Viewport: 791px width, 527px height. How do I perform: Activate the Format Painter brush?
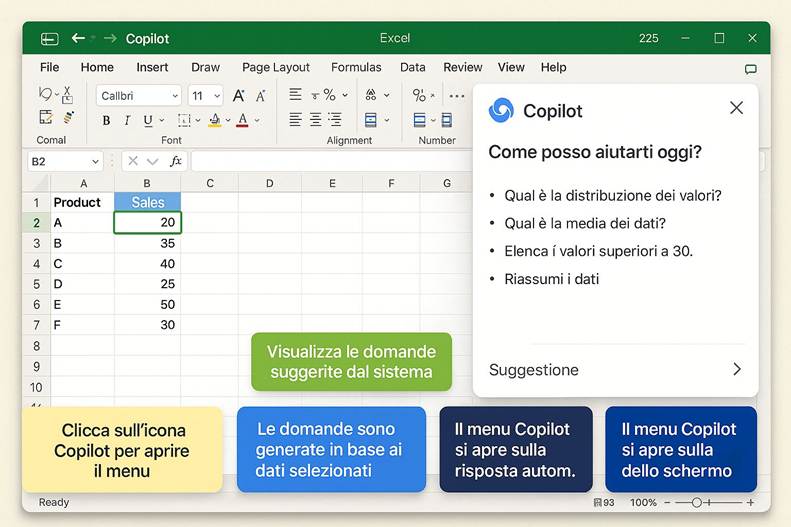pyautogui.click(x=69, y=118)
